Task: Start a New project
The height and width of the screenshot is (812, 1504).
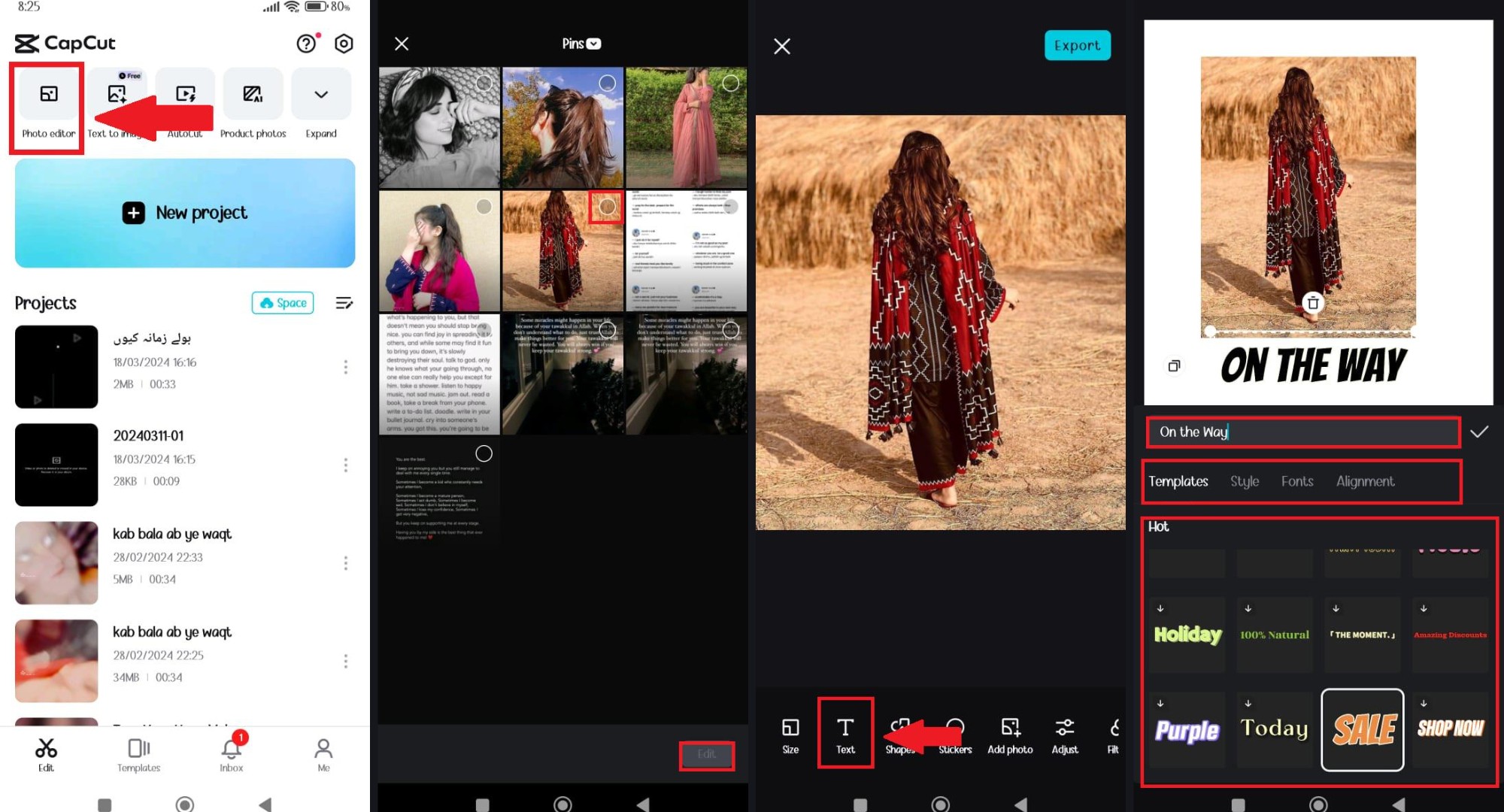Action: pos(185,214)
